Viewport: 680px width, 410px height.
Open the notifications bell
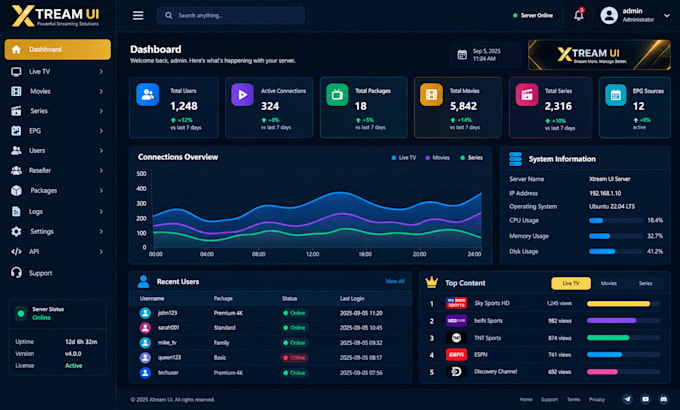(579, 16)
